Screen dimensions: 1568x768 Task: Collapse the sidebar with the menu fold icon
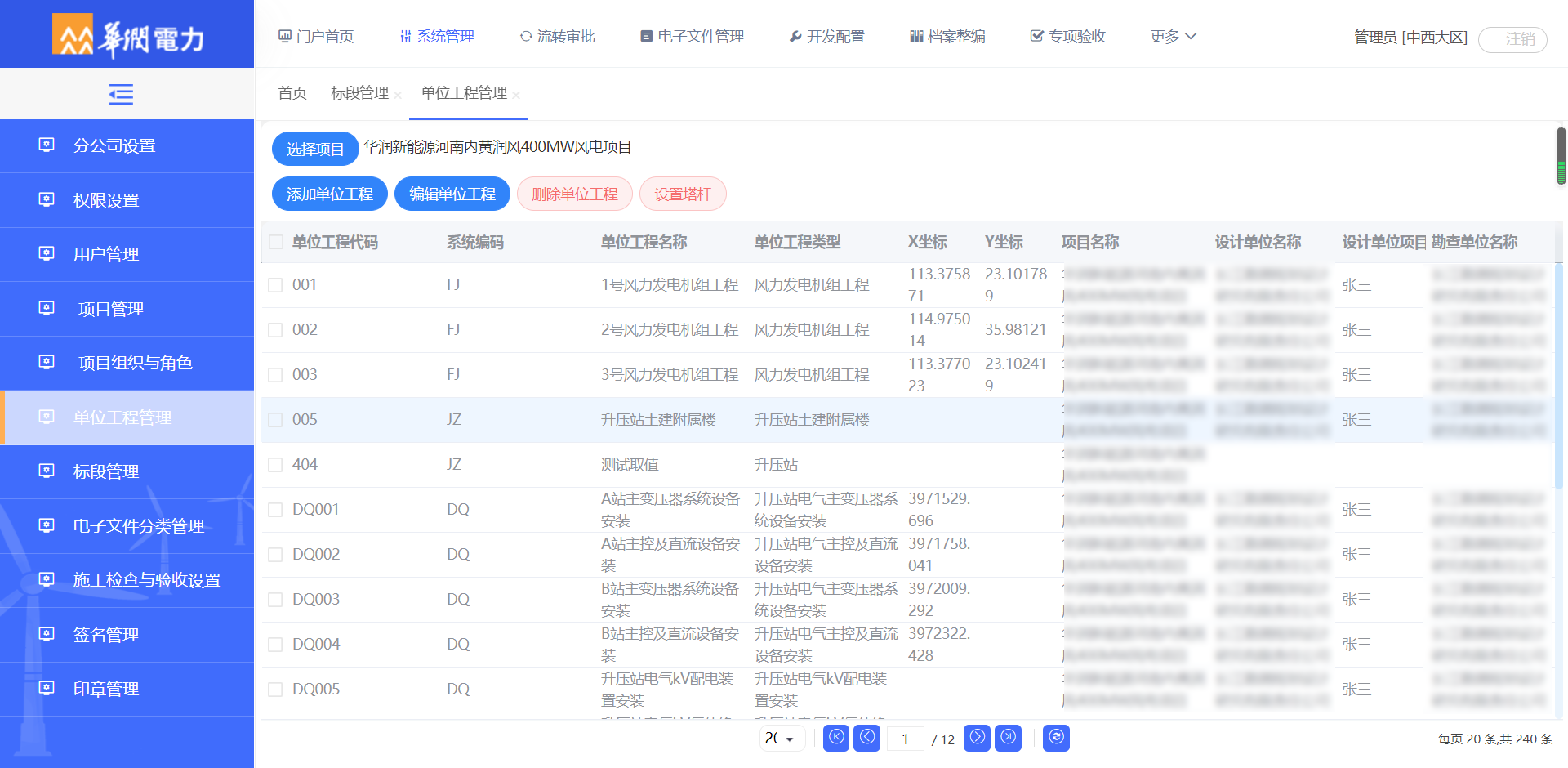click(121, 95)
